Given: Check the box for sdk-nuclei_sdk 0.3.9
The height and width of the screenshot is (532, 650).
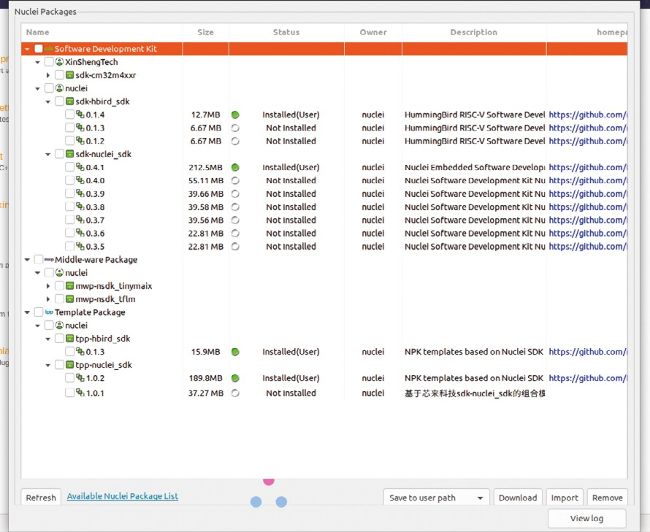Looking at the screenshot, I should click(70, 193).
